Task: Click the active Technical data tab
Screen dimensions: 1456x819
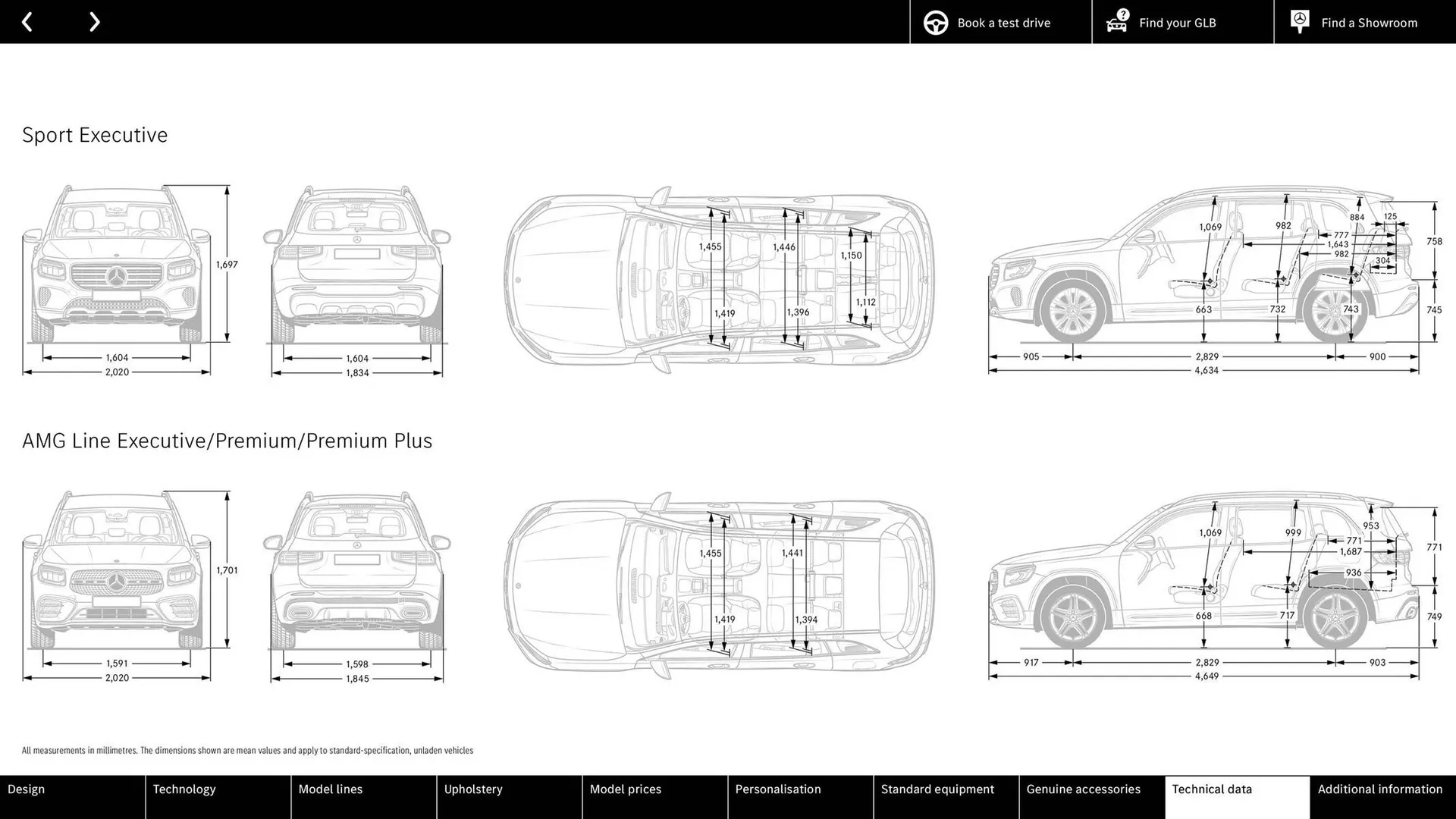Action: coord(1213,789)
